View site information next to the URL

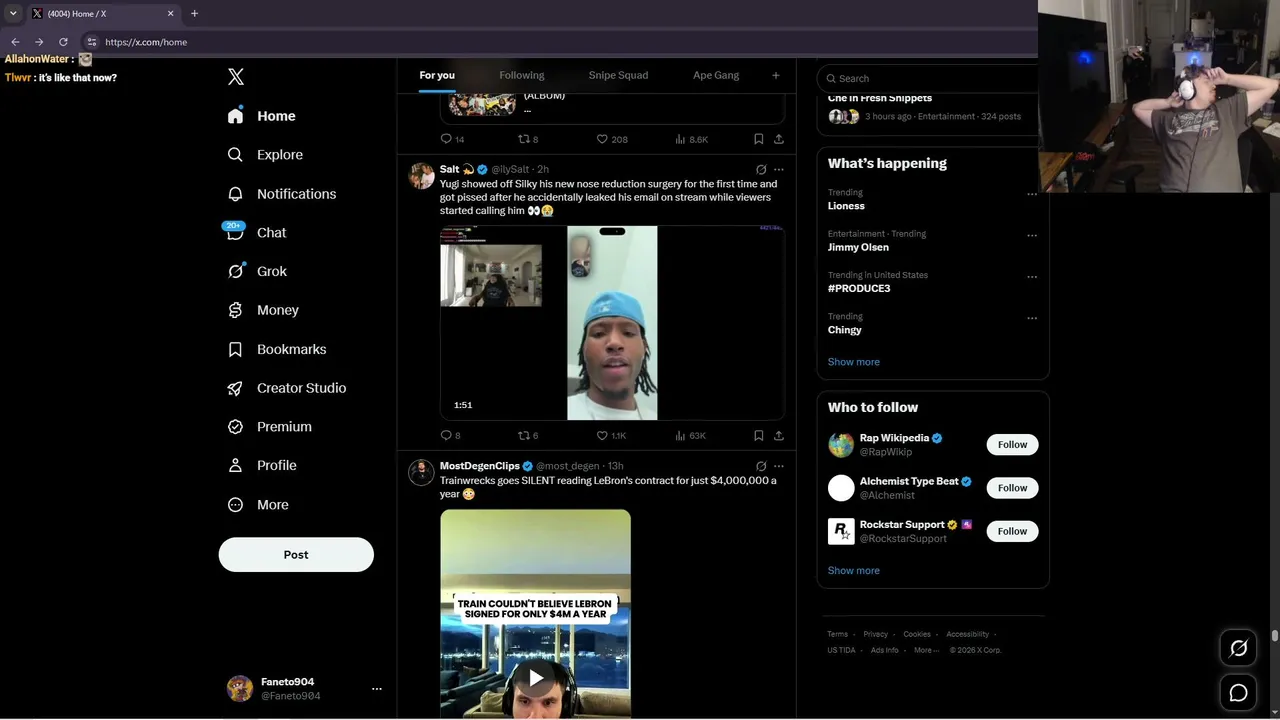(92, 42)
